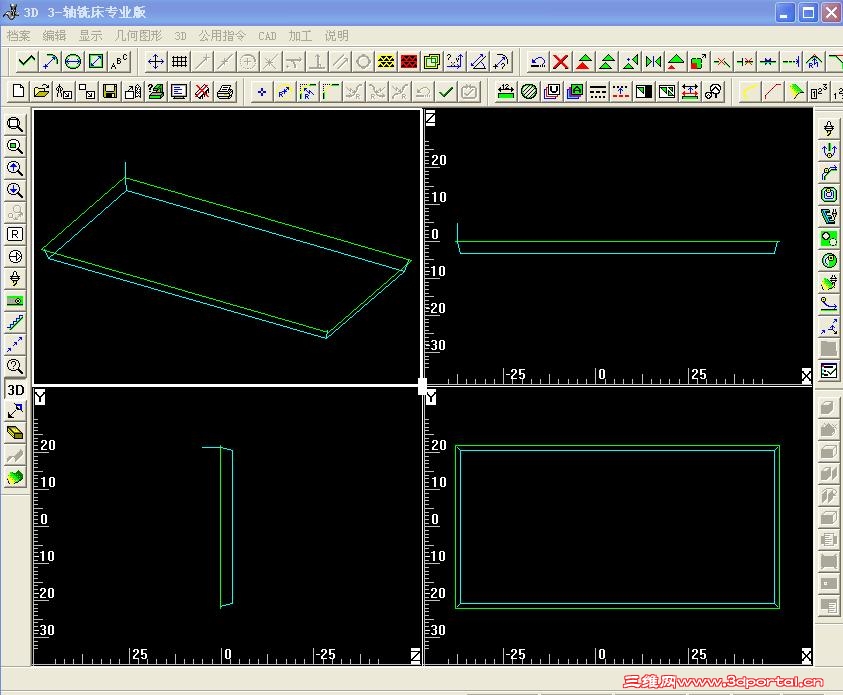Image resolution: width=843 pixels, height=695 pixels.
Task: Open the 3D menu in menu bar
Action: click(x=180, y=36)
